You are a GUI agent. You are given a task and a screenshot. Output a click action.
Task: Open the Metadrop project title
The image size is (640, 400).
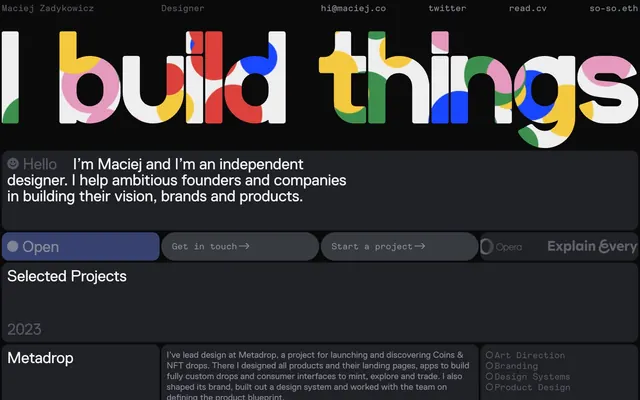[x=40, y=358]
